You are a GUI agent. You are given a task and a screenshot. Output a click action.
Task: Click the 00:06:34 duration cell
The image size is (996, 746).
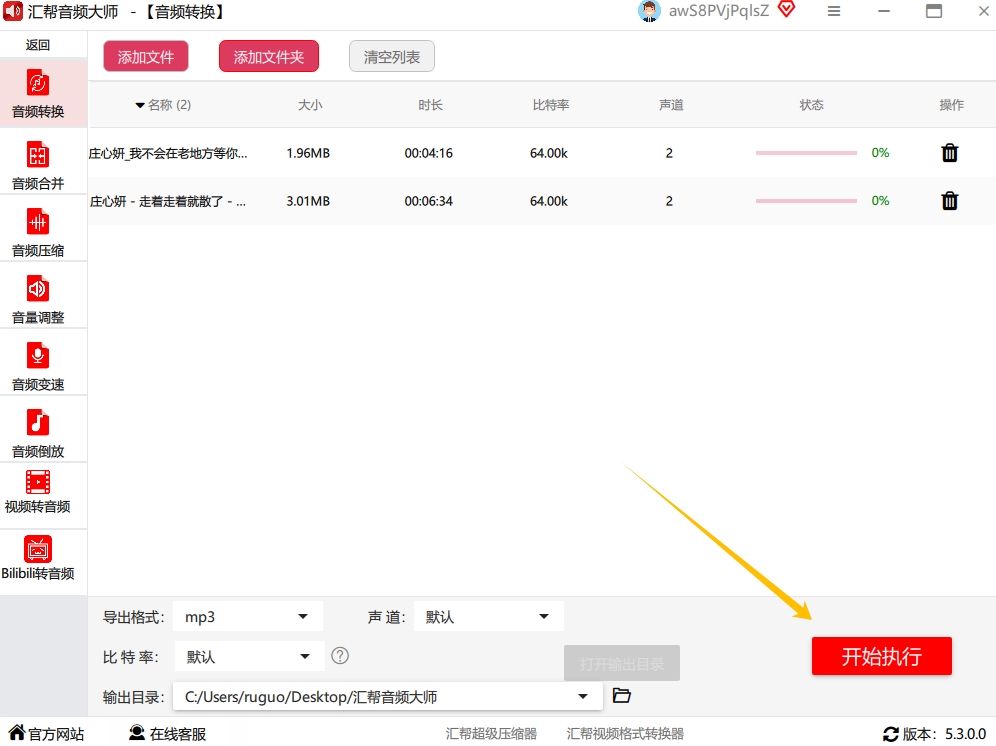click(429, 201)
